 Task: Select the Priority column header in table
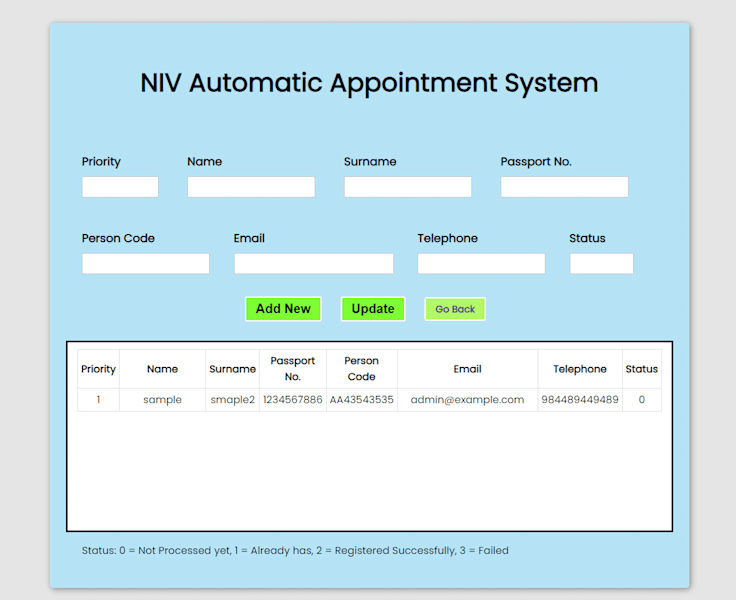[x=99, y=369]
